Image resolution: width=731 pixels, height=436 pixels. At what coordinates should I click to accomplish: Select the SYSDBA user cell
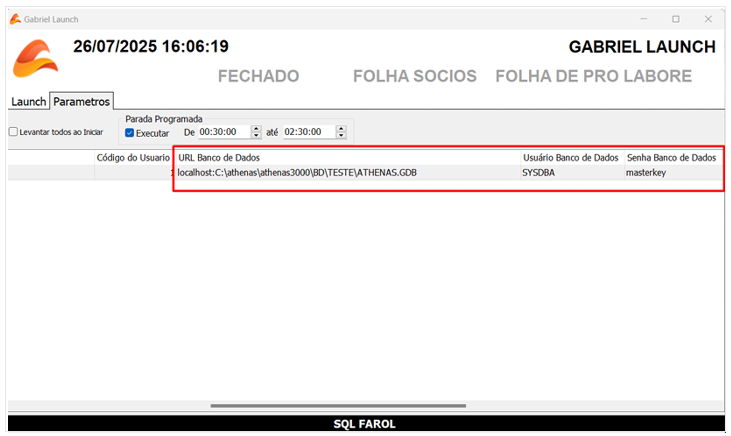(572, 173)
